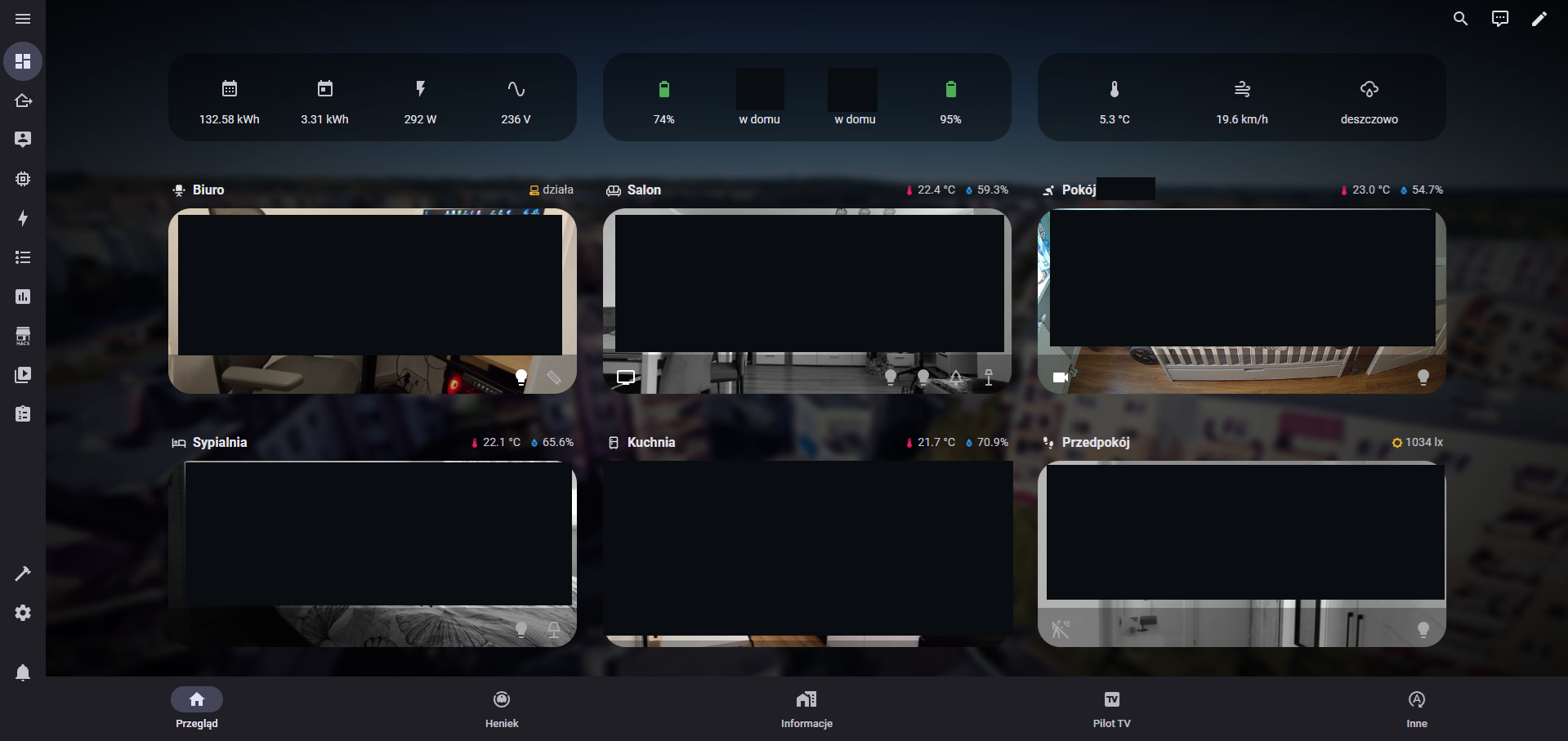Open the home-export sidebar icon
1568x741 pixels.
23,100
